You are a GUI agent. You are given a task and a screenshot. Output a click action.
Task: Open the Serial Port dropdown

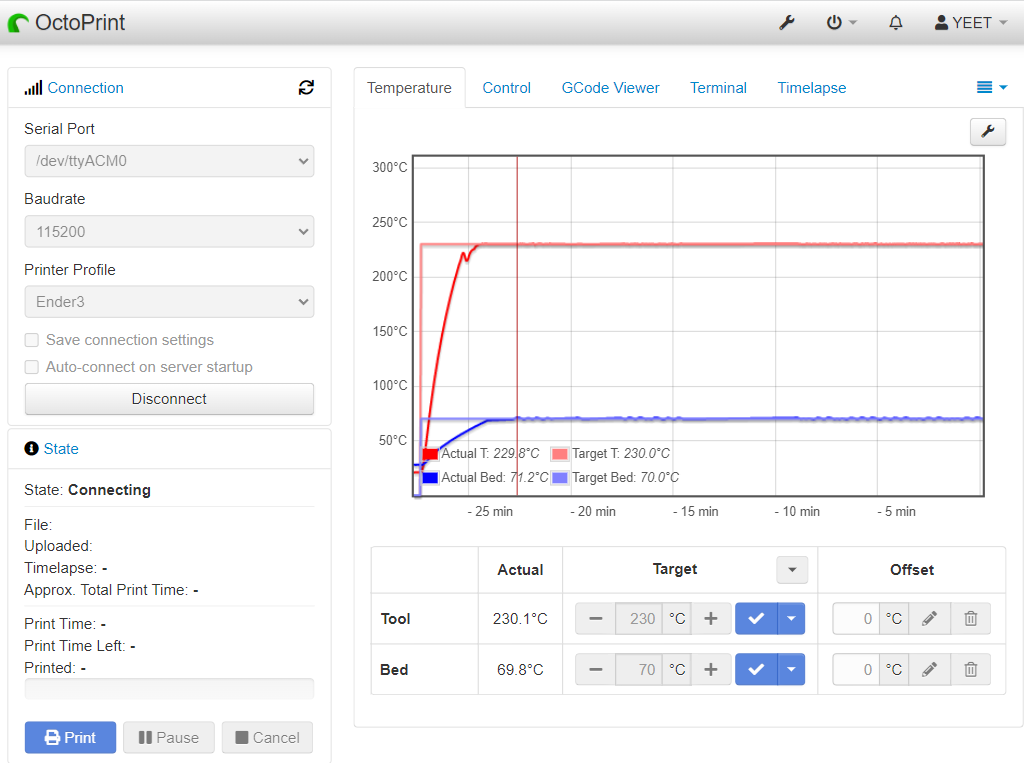pyautogui.click(x=169, y=161)
